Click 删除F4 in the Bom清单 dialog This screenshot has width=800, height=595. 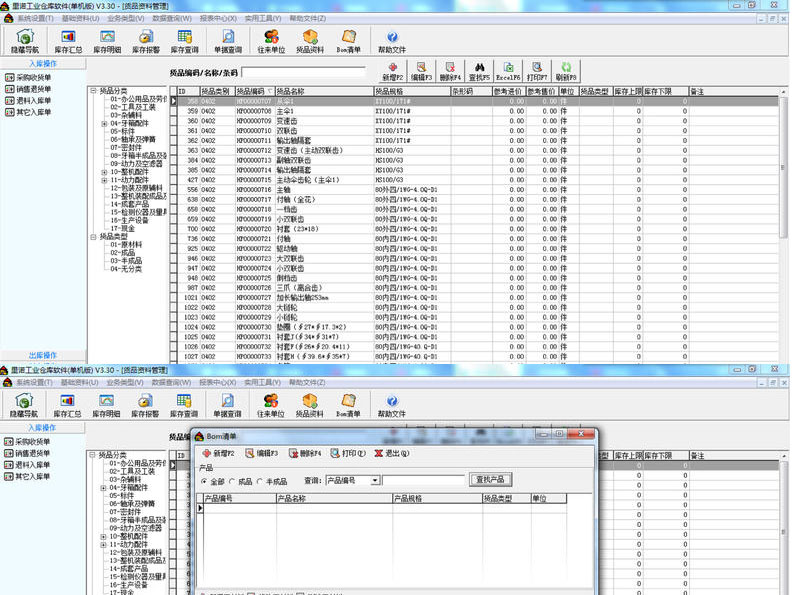coord(305,453)
